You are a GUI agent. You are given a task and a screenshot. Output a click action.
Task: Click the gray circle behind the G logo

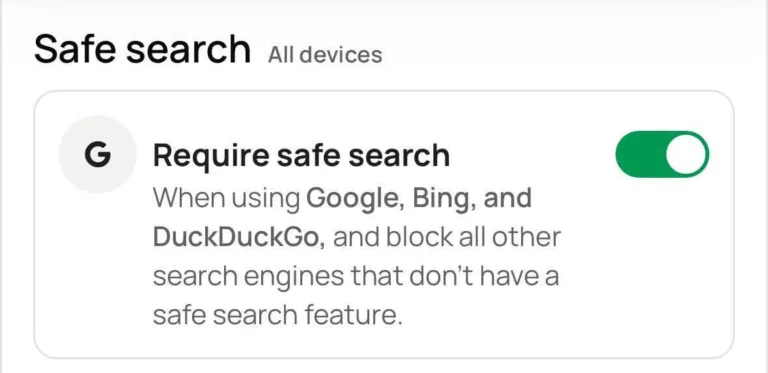coord(97,155)
